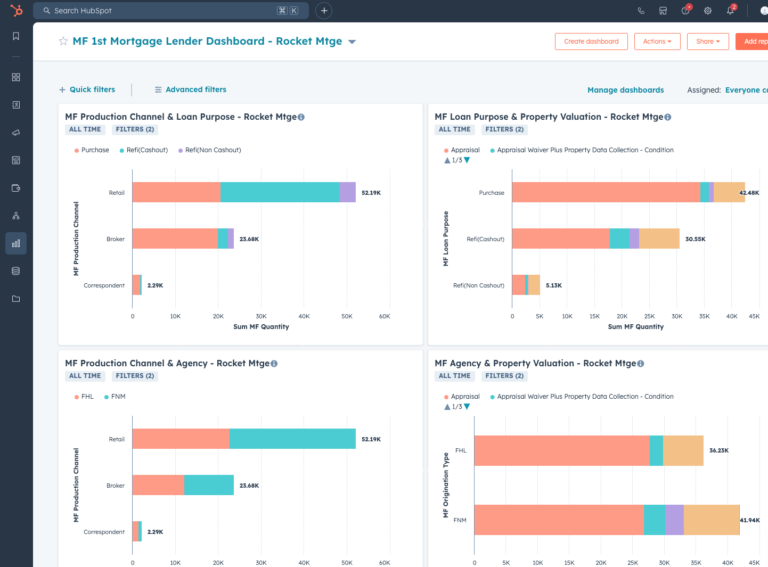This screenshot has height=567, width=768.
Task: Open the Library folder icon in sidebar
Action: pyautogui.click(x=16, y=299)
